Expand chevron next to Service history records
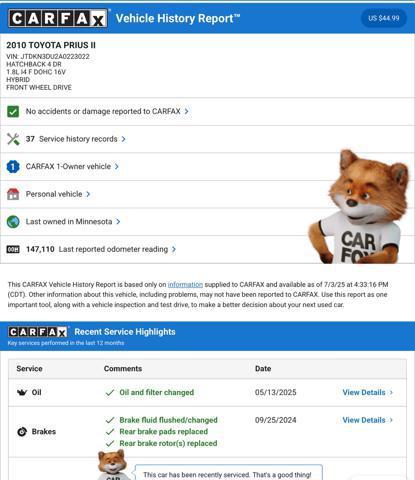 [x=124, y=139]
